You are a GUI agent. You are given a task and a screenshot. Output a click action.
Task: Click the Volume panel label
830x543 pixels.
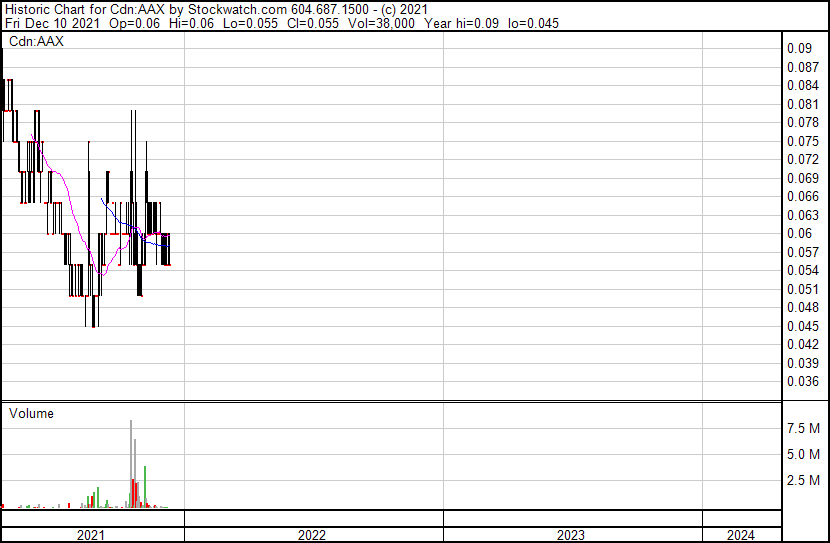(31, 413)
